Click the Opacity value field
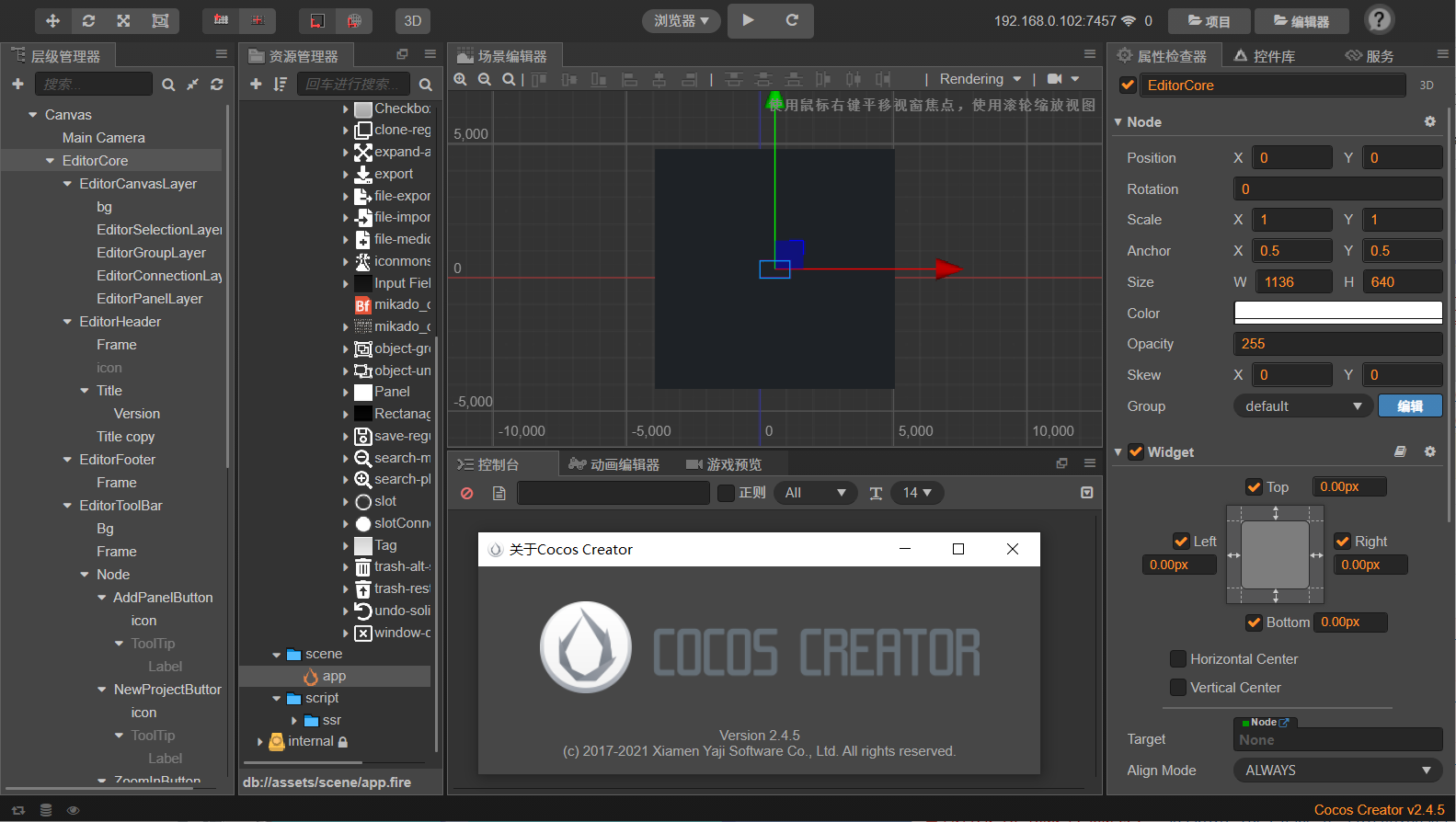This screenshot has height=822, width=1456. click(1337, 344)
